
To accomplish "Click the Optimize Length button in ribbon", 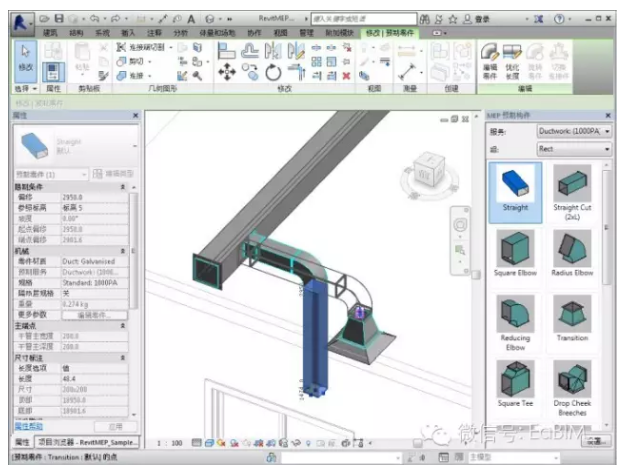I will pyautogui.click(x=512, y=60).
